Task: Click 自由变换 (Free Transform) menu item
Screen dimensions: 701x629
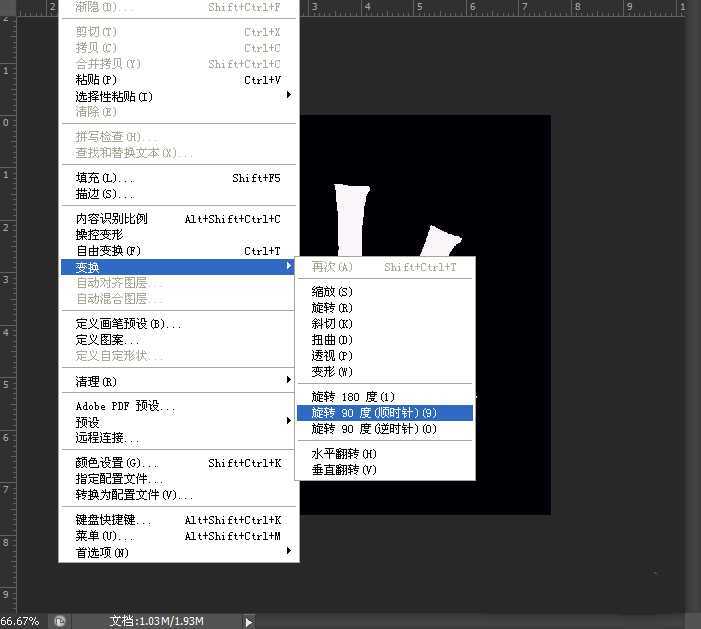Action: pyautogui.click(x=108, y=251)
